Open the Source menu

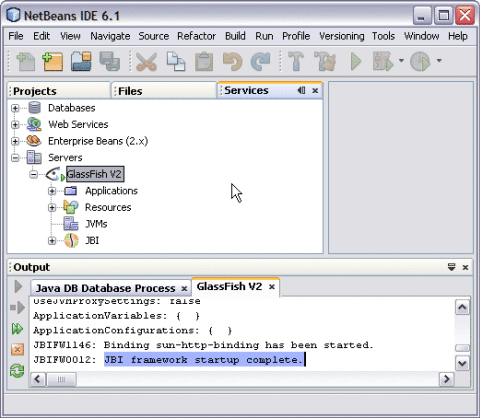tap(154, 36)
